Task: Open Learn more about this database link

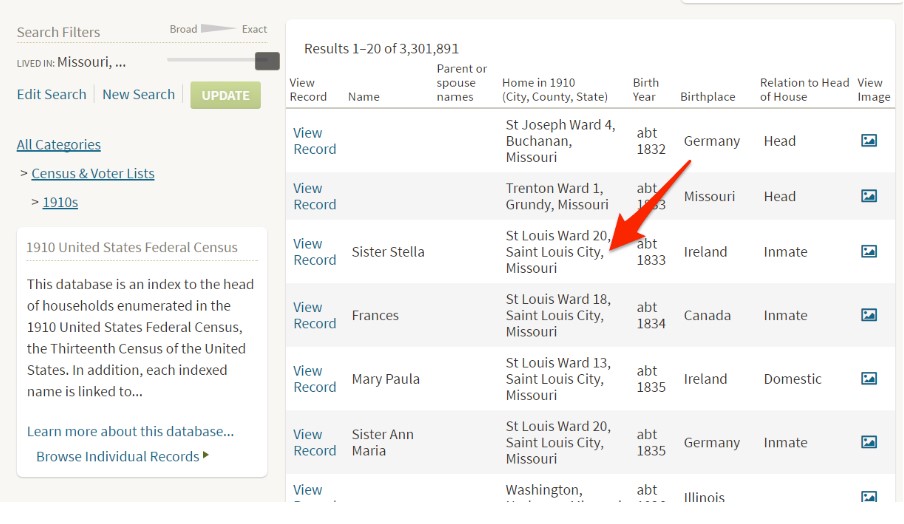Action: 130,431
